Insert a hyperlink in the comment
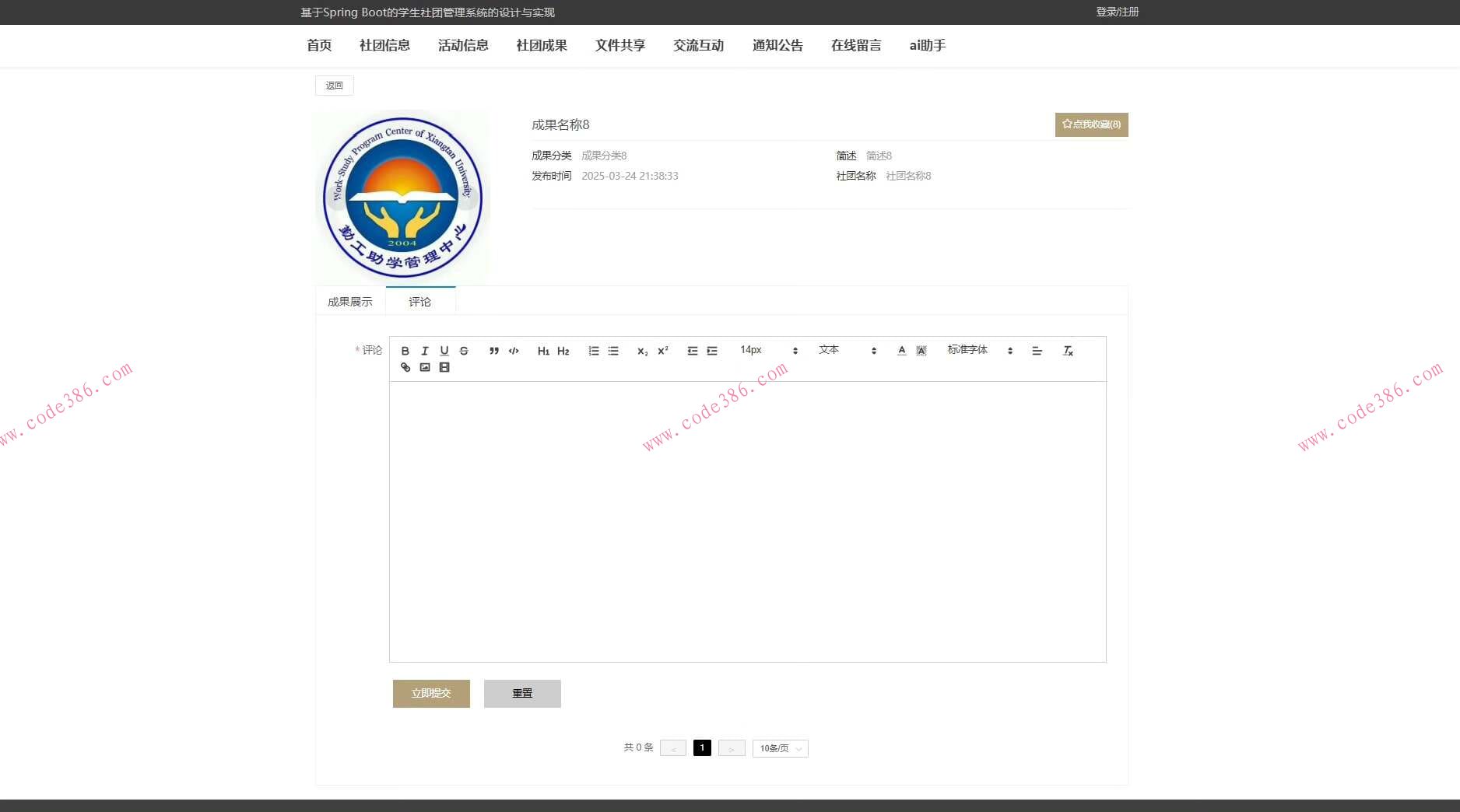1460x812 pixels. click(x=405, y=367)
